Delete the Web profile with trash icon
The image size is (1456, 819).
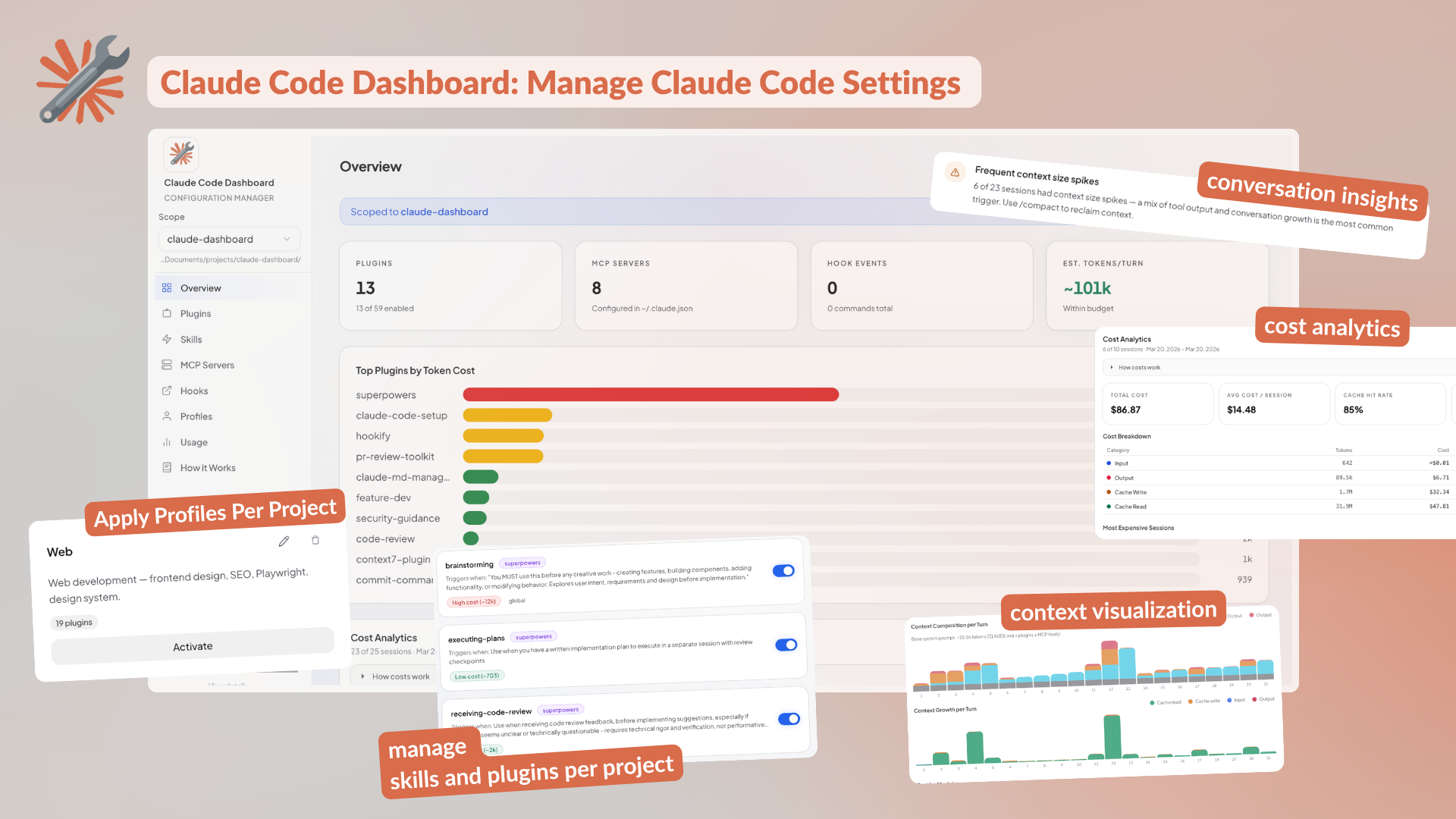coord(315,540)
